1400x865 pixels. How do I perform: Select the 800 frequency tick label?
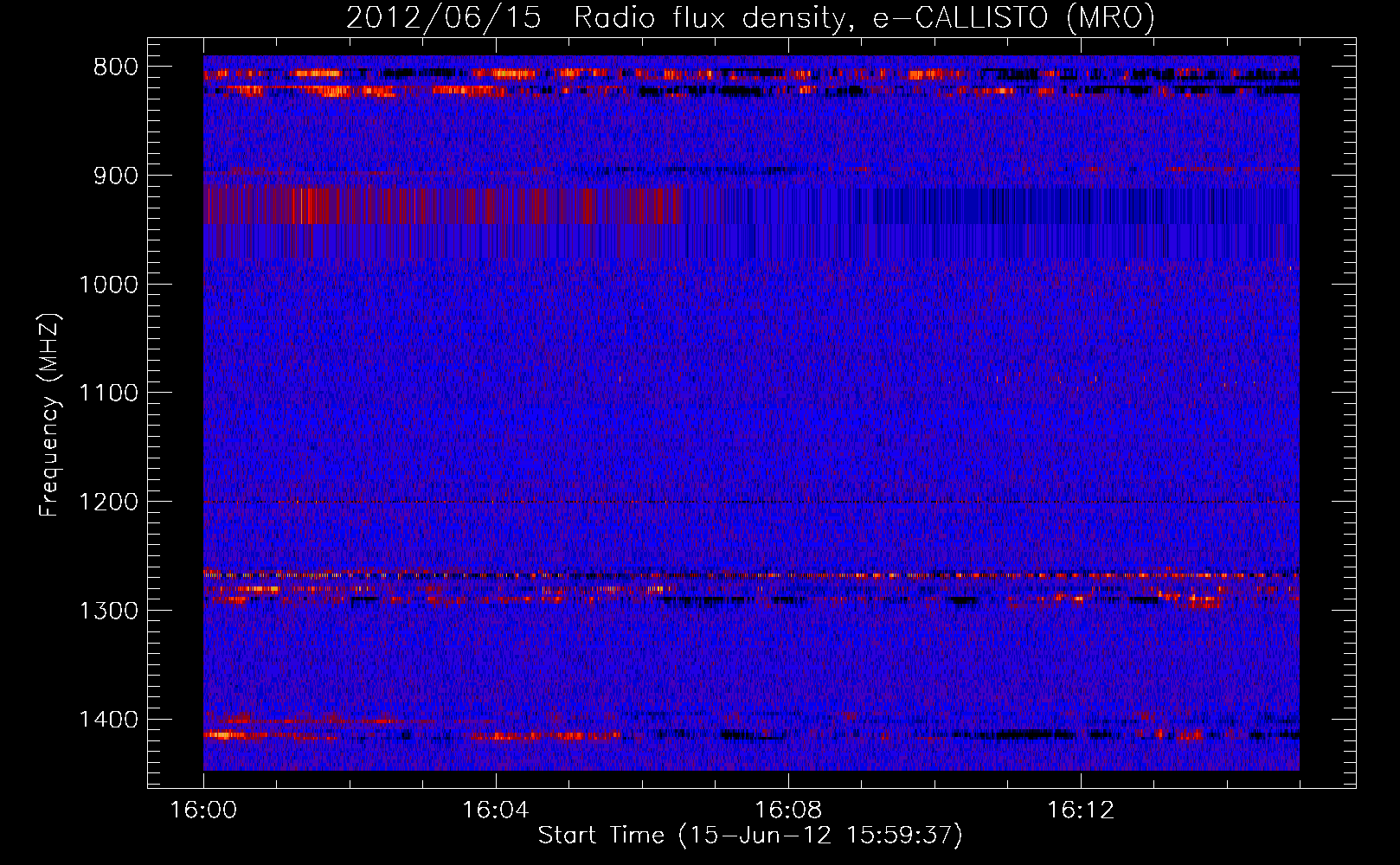tap(116, 67)
